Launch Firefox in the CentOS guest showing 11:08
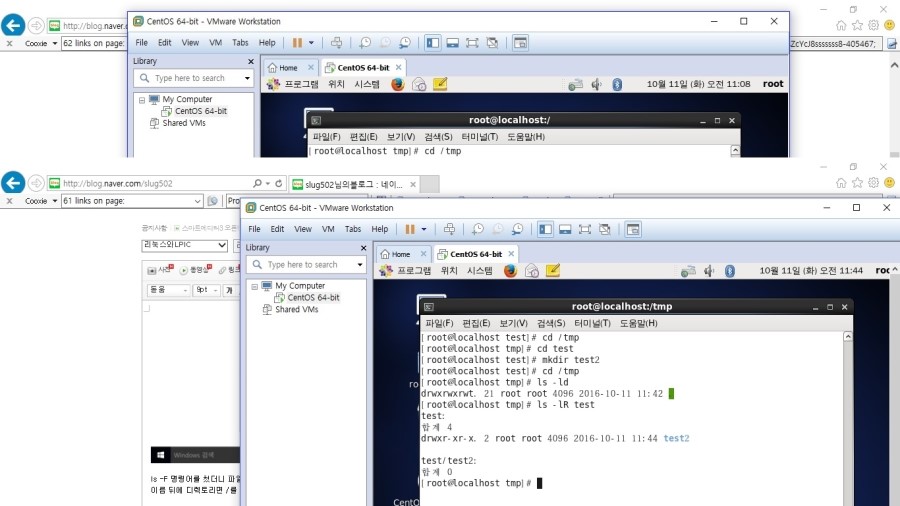Screen dimensions: 900x506 pos(398,84)
